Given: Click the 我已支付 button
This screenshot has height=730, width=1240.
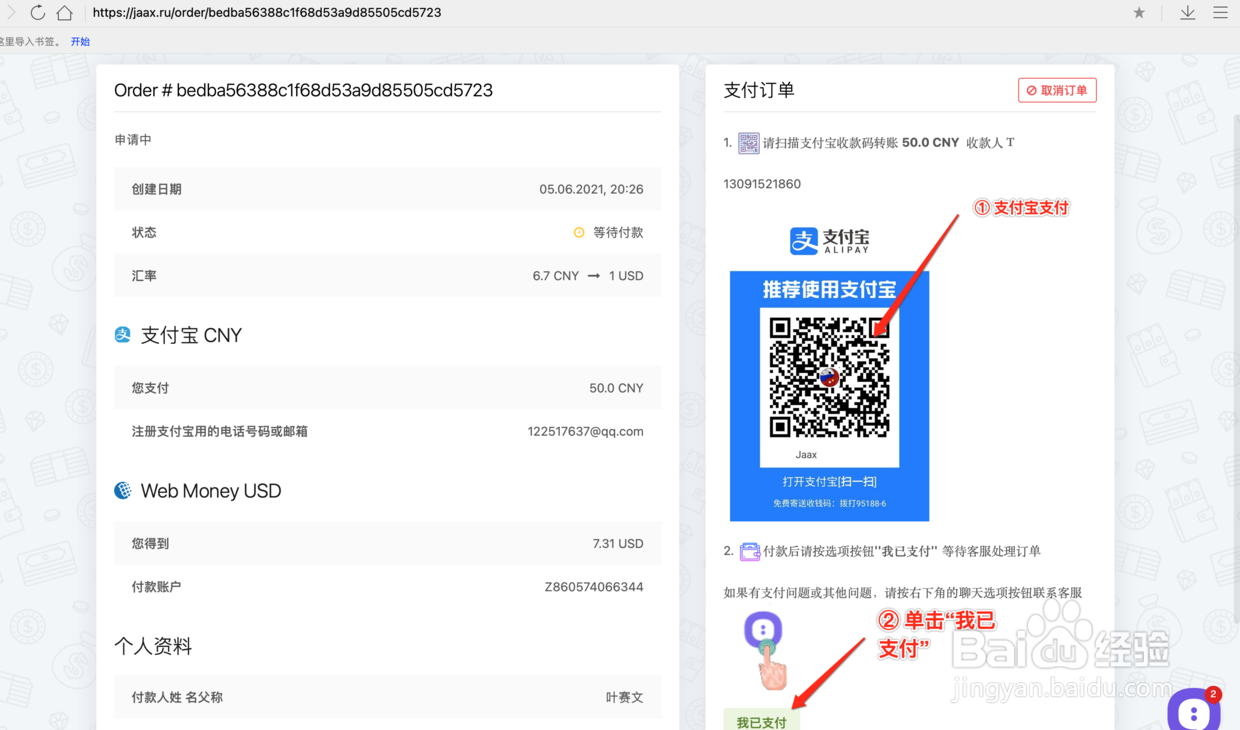Looking at the screenshot, I should 762,720.
